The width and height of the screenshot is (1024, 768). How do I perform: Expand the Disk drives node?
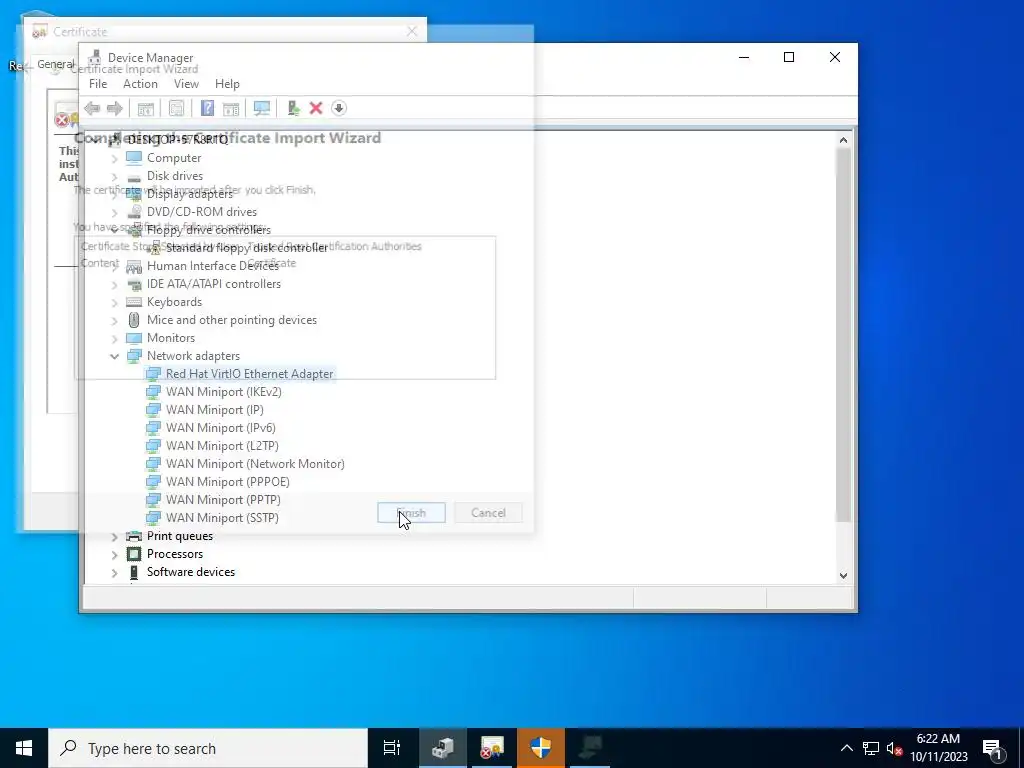114,176
